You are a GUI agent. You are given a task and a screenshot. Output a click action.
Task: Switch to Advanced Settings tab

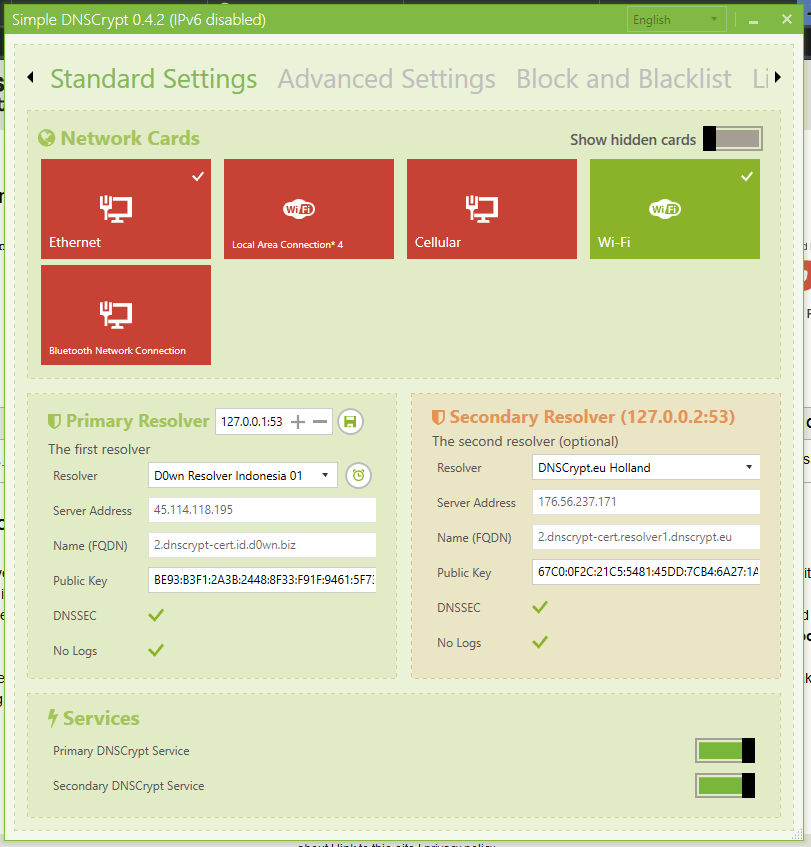[x=386, y=79]
